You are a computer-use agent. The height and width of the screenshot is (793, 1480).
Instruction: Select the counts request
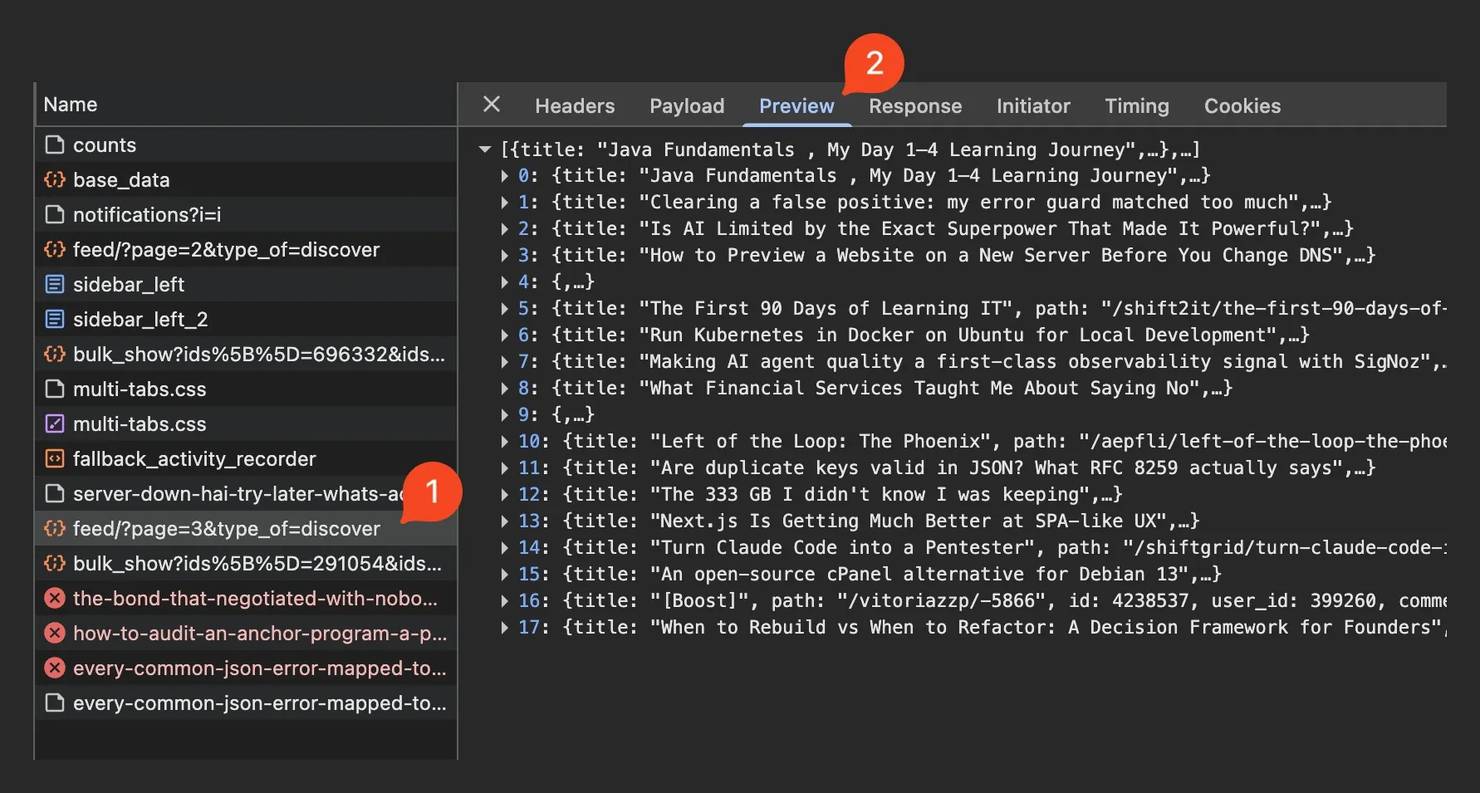click(246, 145)
